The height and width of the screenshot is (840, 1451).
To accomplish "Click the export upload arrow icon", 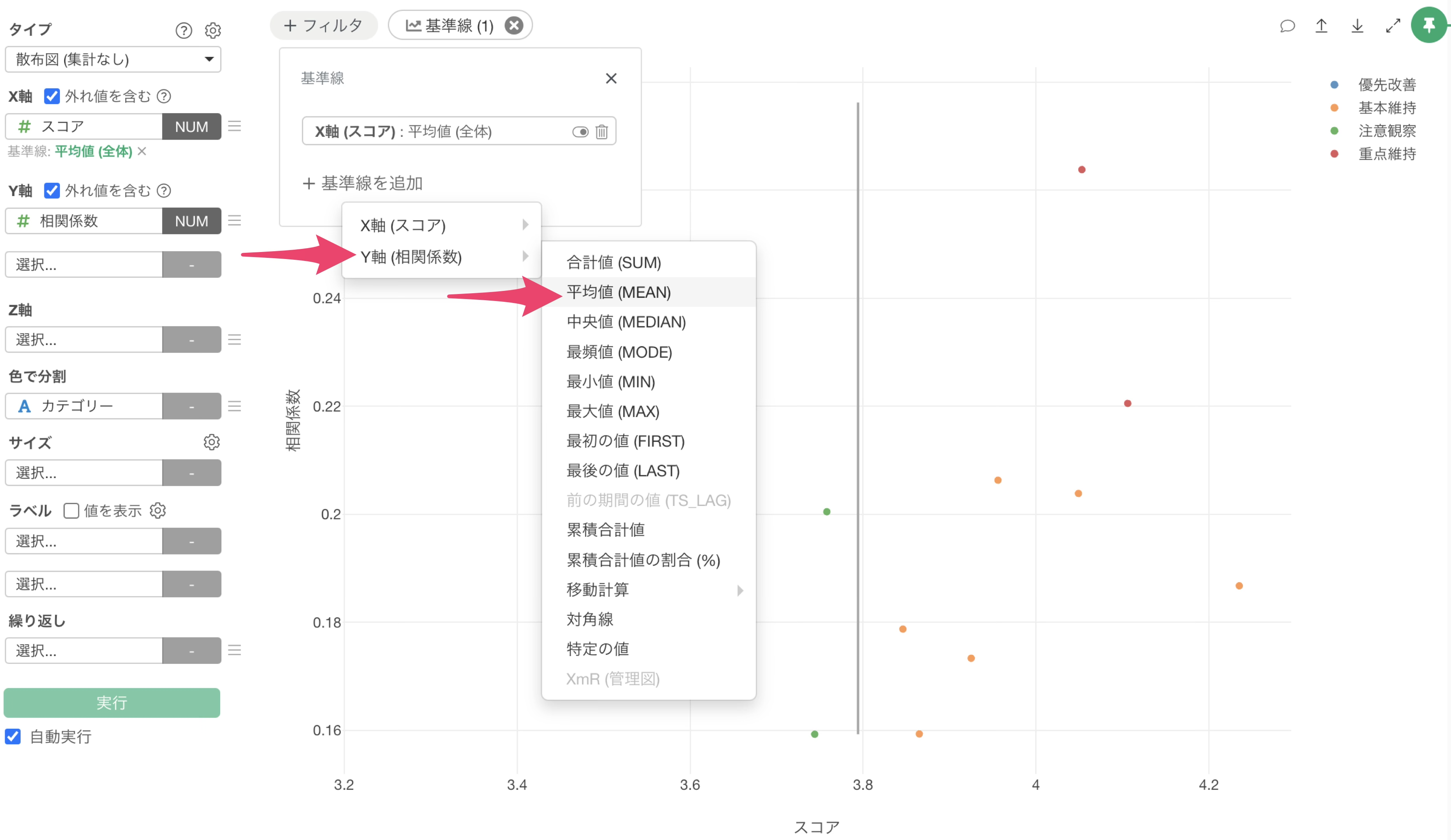I will pyautogui.click(x=1321, y=26).
